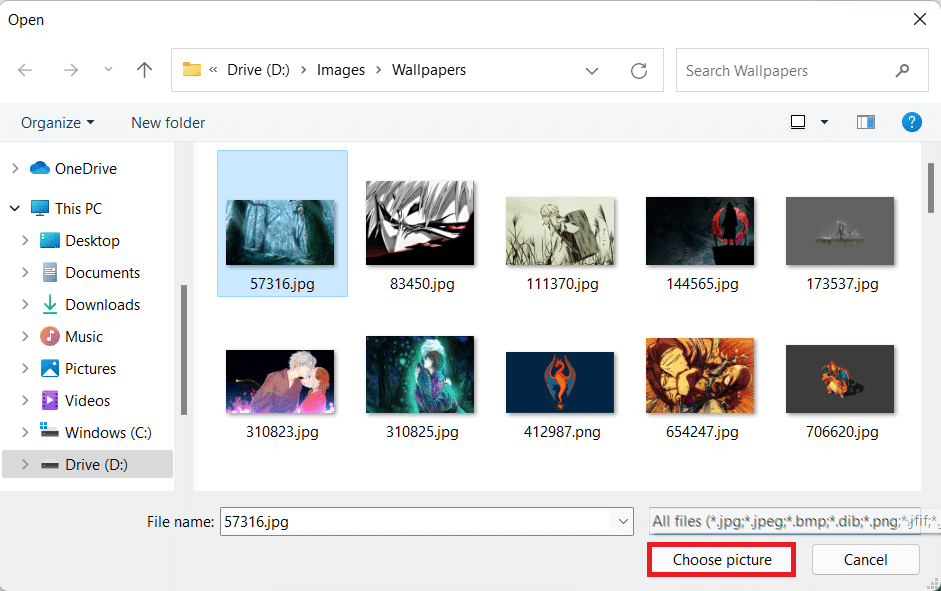Expand the address bar history dropdown
The image size is (941, 591).
pos(592,71)
